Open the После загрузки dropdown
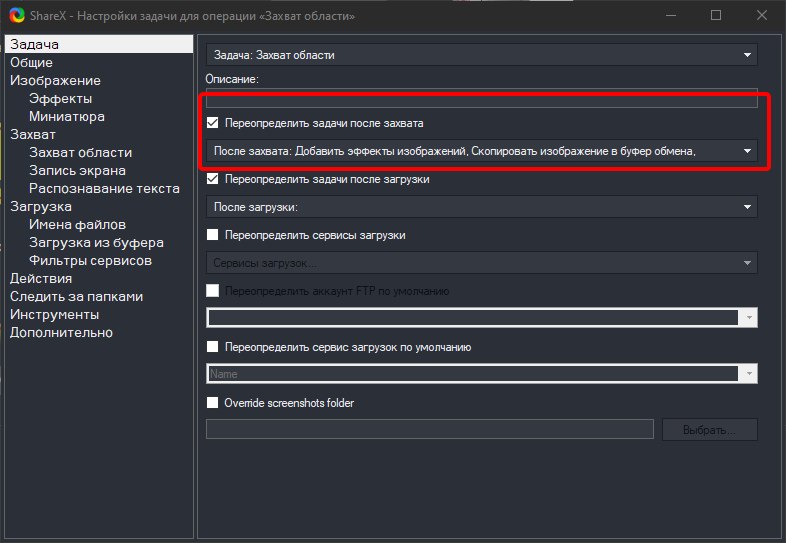 (x=481, y=207)
